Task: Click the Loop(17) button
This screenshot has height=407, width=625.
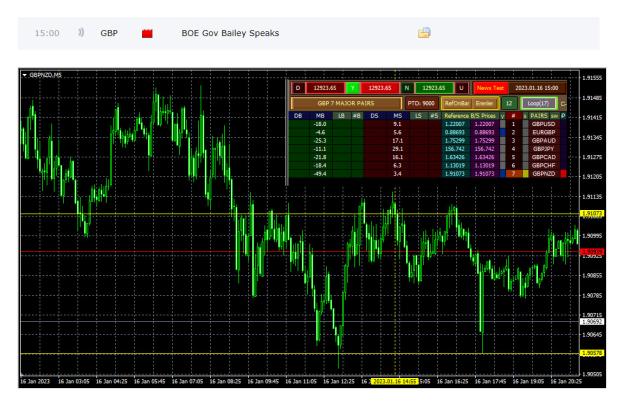Action: [x=538, y=103]
